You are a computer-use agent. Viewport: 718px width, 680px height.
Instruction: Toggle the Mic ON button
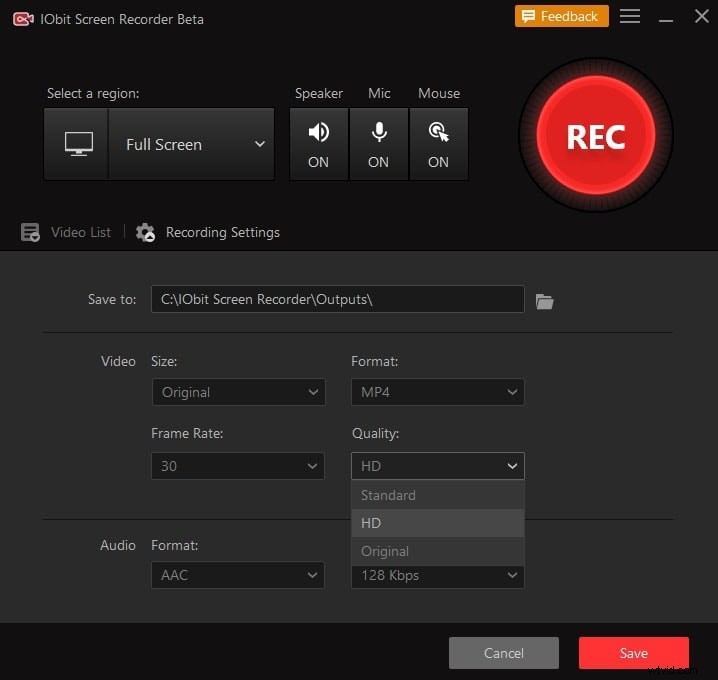(x=379, y=144)
